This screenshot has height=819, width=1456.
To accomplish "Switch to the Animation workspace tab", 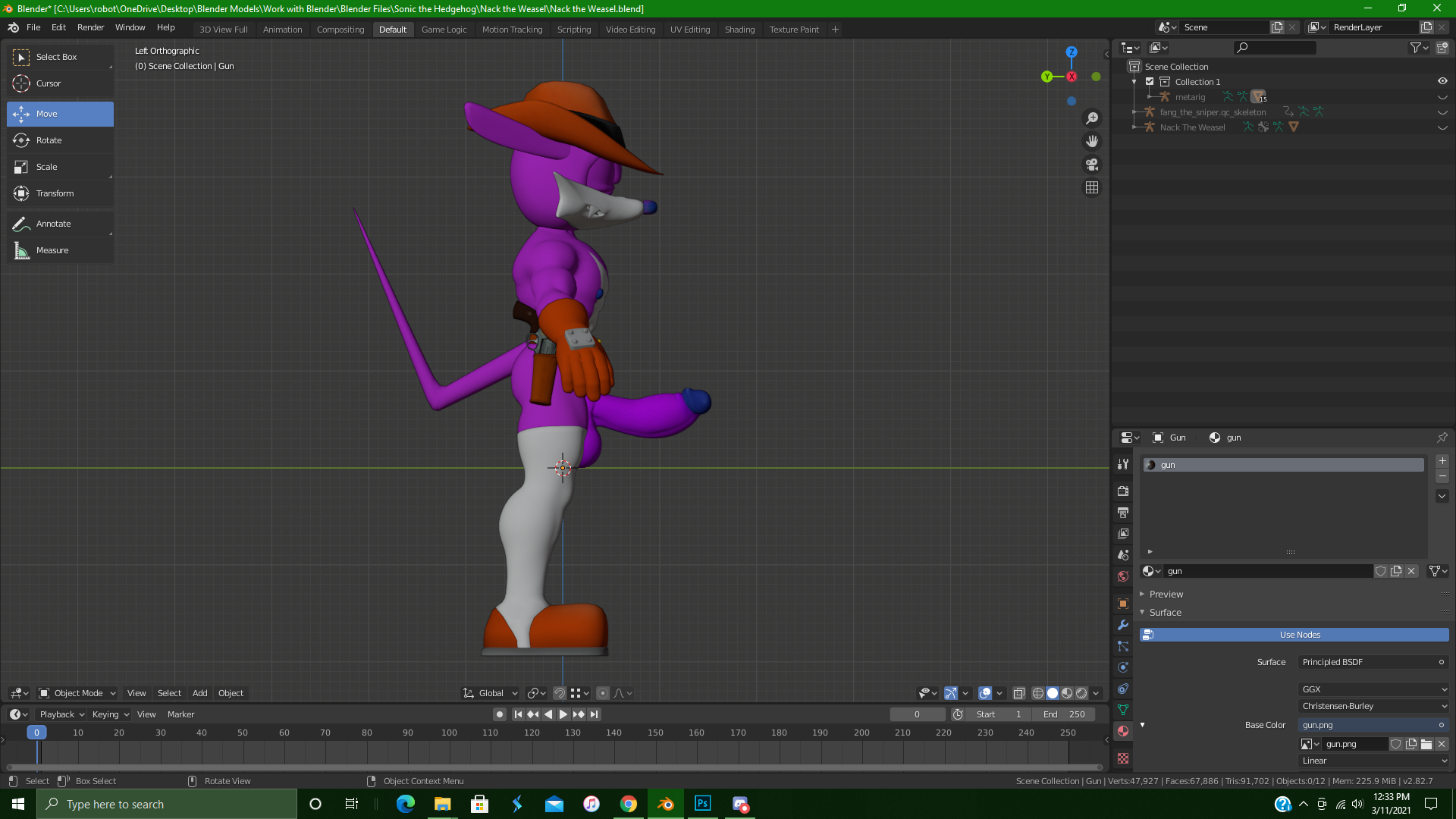I will tap(282, 30).
